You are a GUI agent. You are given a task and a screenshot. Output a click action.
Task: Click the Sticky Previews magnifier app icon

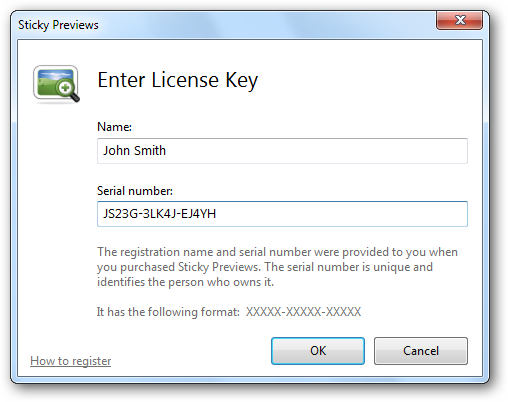[56, 84]
